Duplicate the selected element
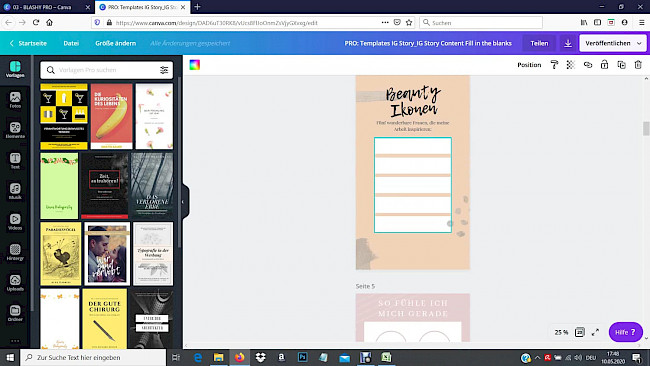650x366 pixels. click(621, 65)
